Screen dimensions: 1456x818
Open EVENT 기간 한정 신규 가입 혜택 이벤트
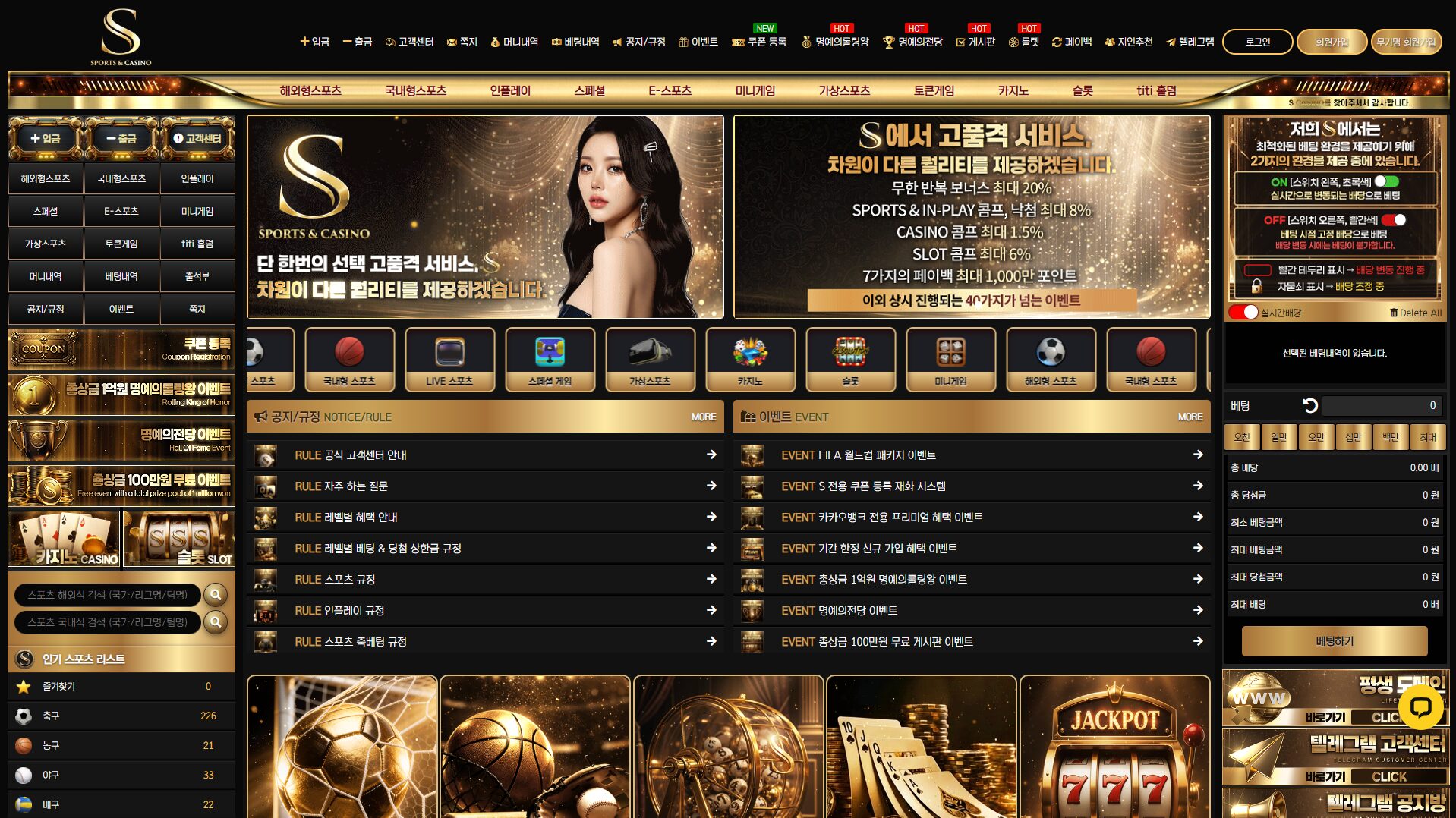point(972,548)
